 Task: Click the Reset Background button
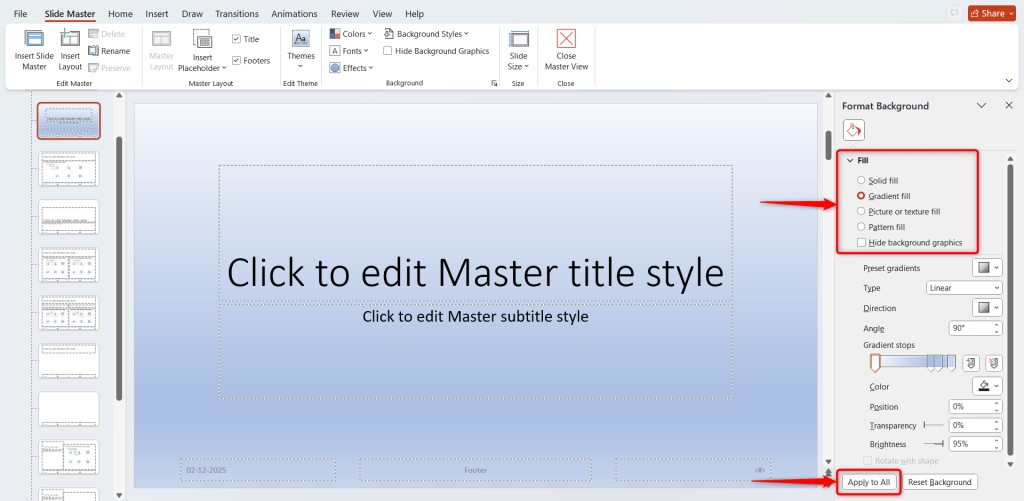tap(940, 482)
